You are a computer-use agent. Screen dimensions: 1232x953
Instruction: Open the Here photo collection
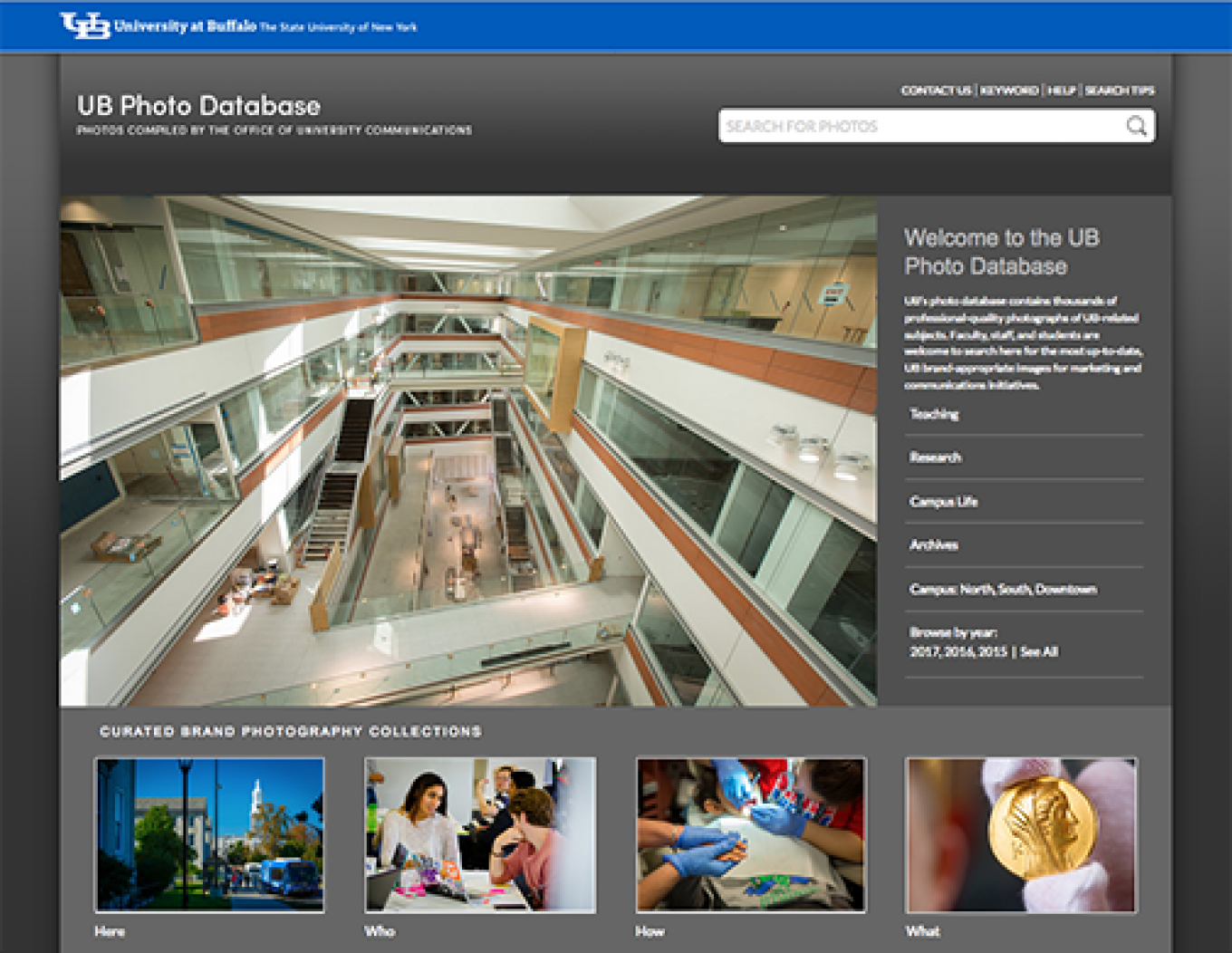coord(209,835)
